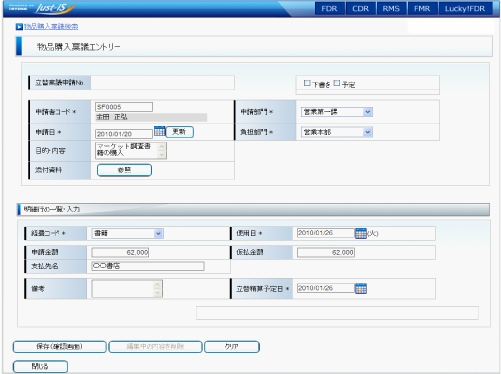Switch to the FDR tab
This screenshot has width=501, height=374.
329,9
